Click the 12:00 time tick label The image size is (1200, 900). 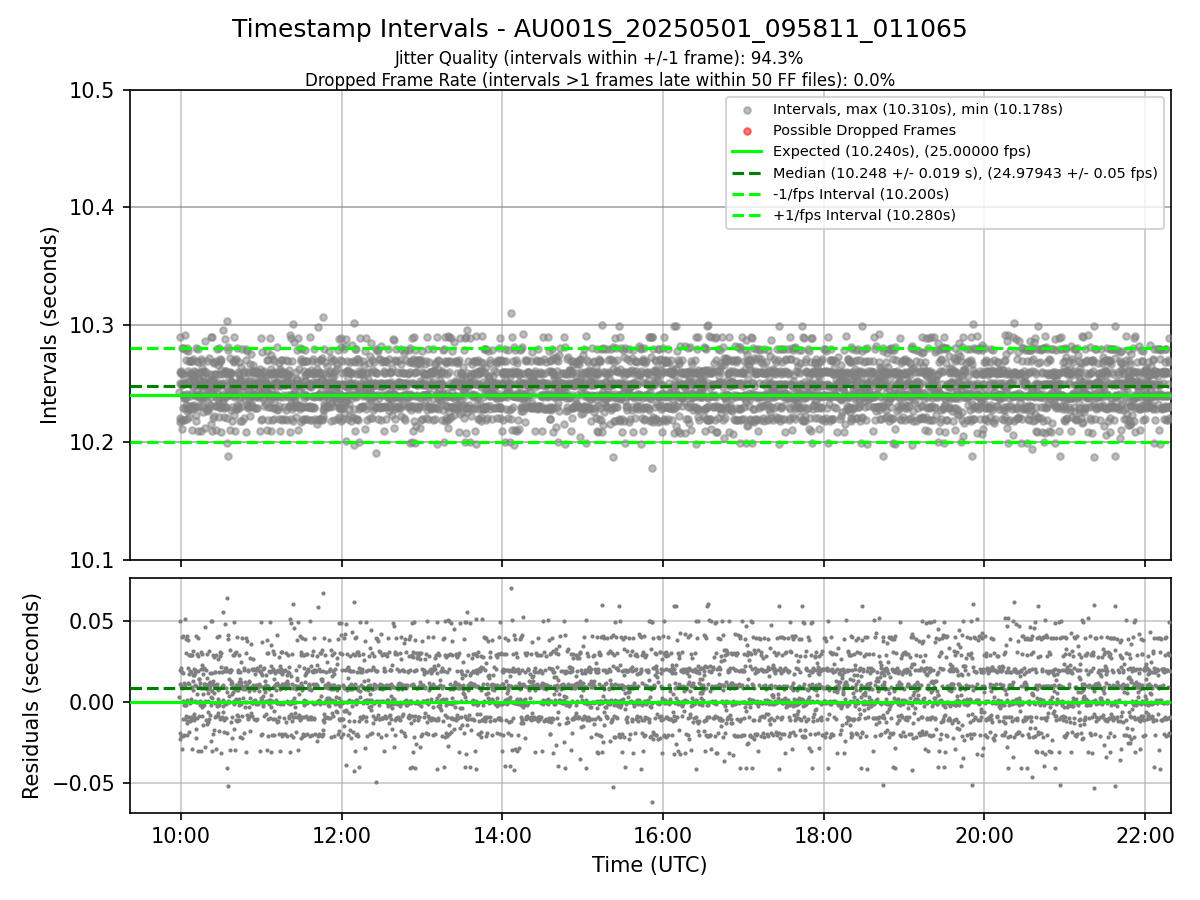tap(342, 833)
